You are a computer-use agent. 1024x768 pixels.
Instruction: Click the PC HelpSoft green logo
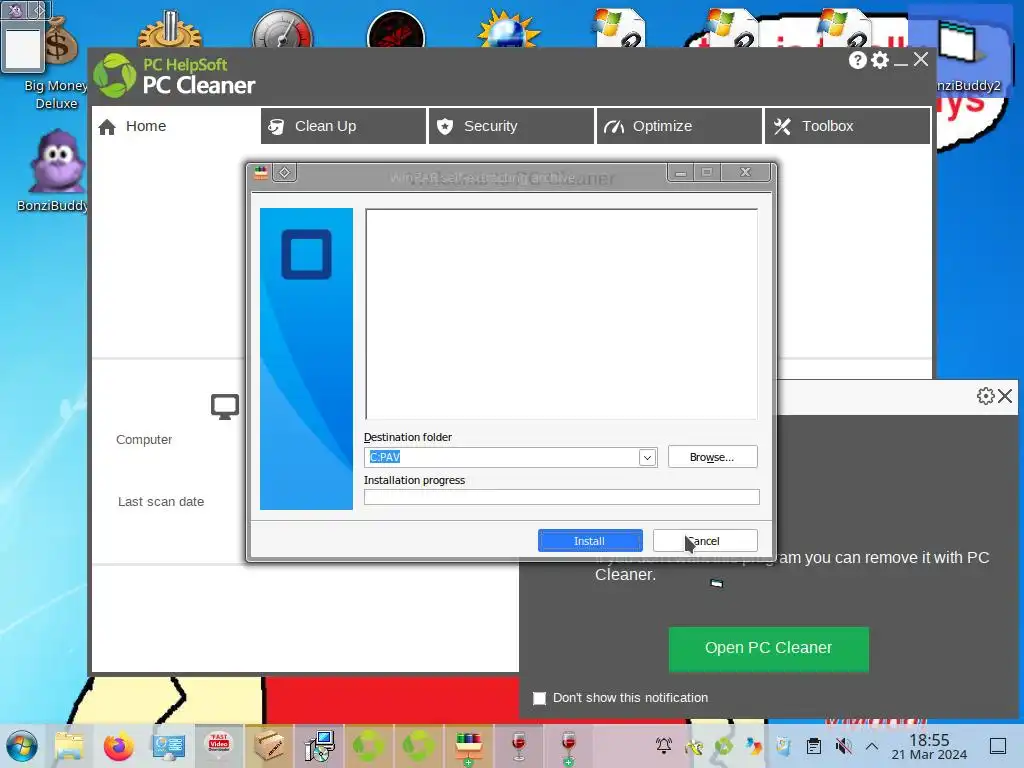click(114, 75)
